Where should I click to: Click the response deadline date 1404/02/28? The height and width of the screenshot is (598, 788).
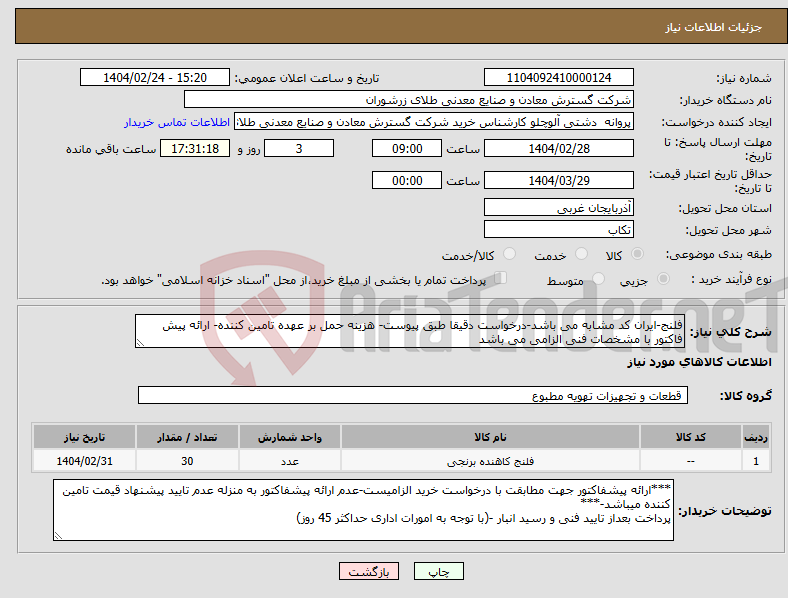(x=558, y=148)
